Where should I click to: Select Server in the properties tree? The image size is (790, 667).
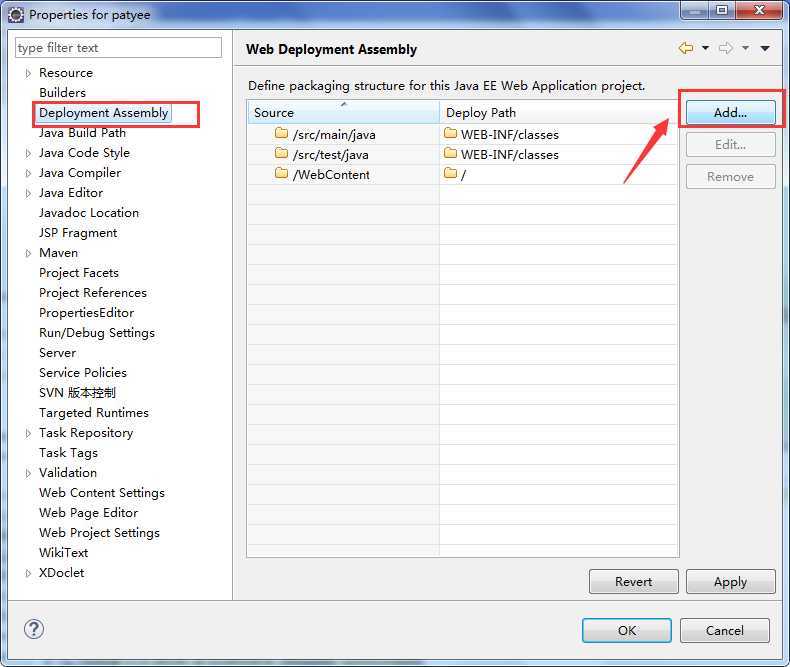point(58,353)
